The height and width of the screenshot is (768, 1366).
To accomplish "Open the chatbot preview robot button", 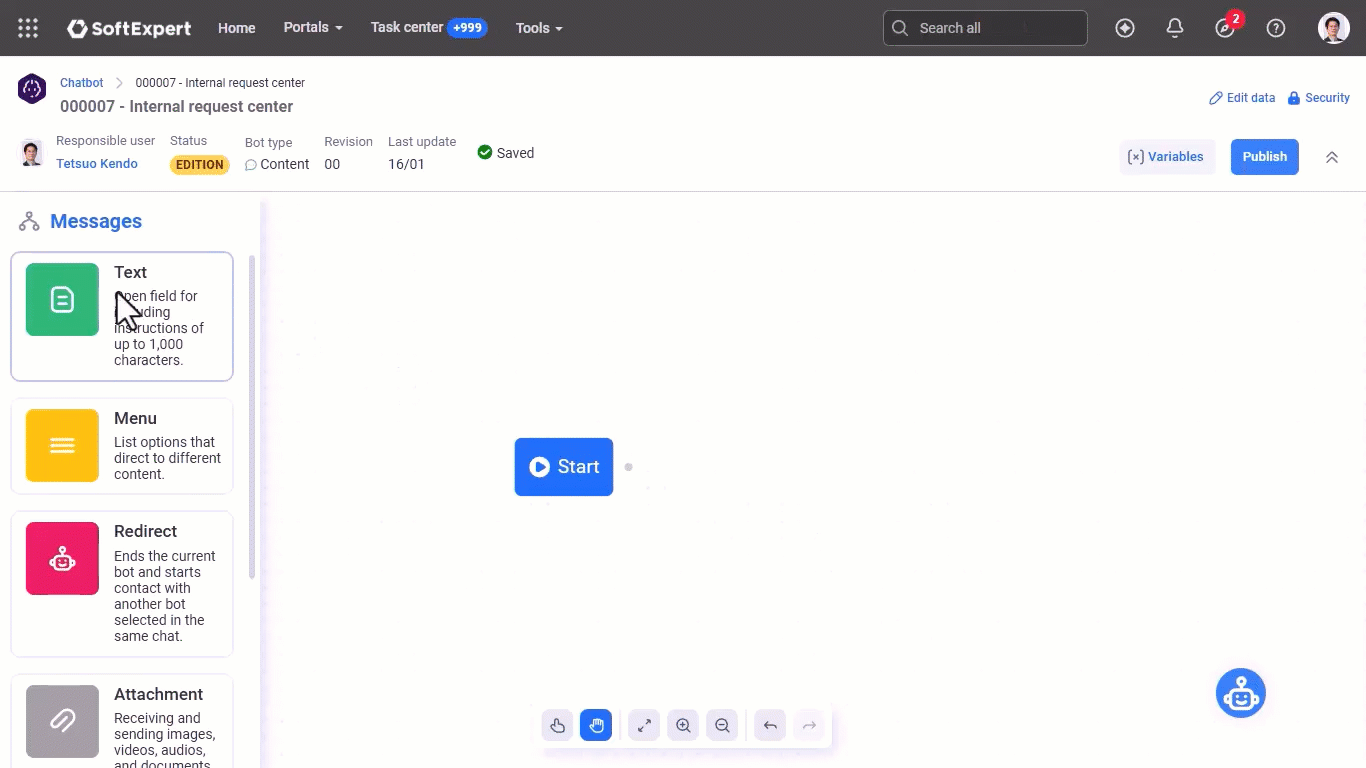I will (1241, 693).
